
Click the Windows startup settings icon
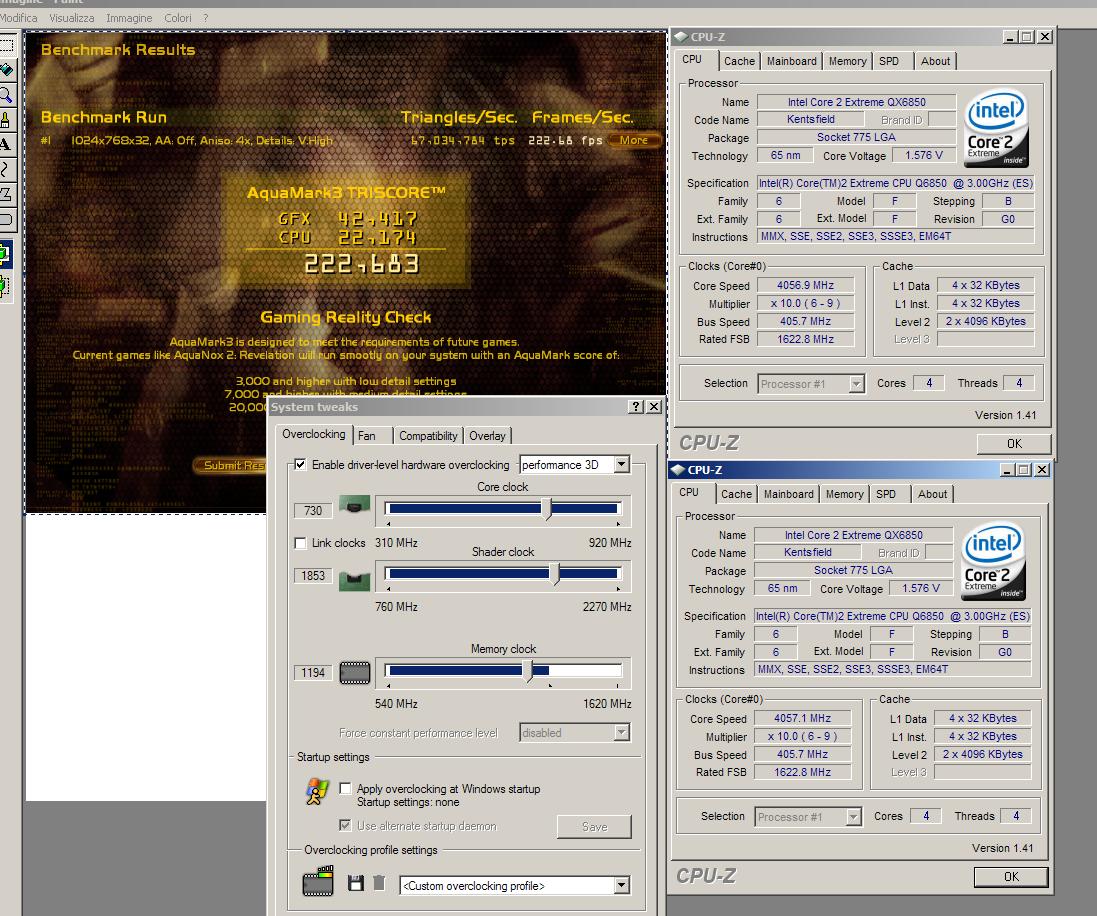tap(317, 792)
